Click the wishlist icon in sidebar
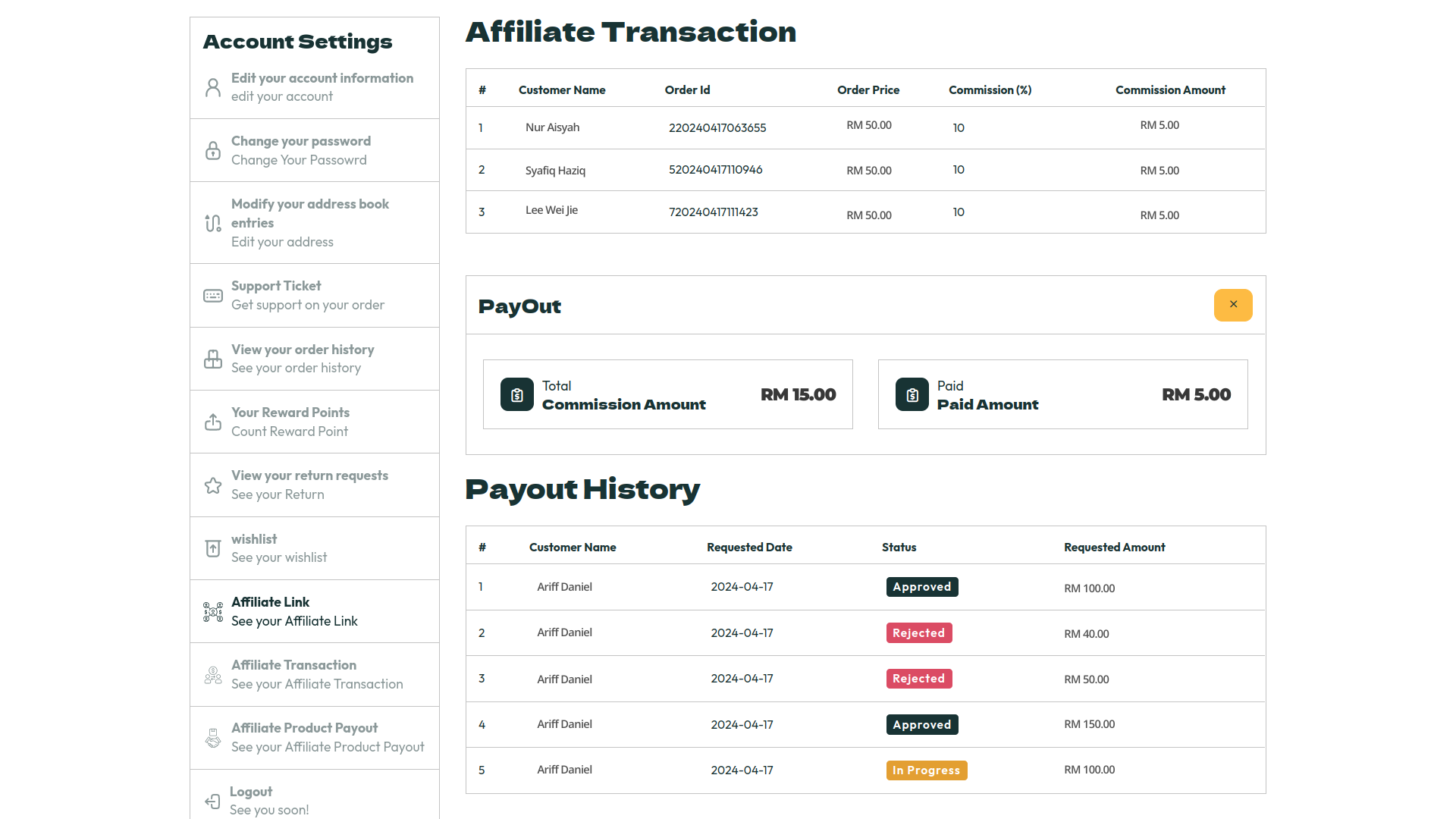This screenshot has height=819, width=1456. [213, 548]
